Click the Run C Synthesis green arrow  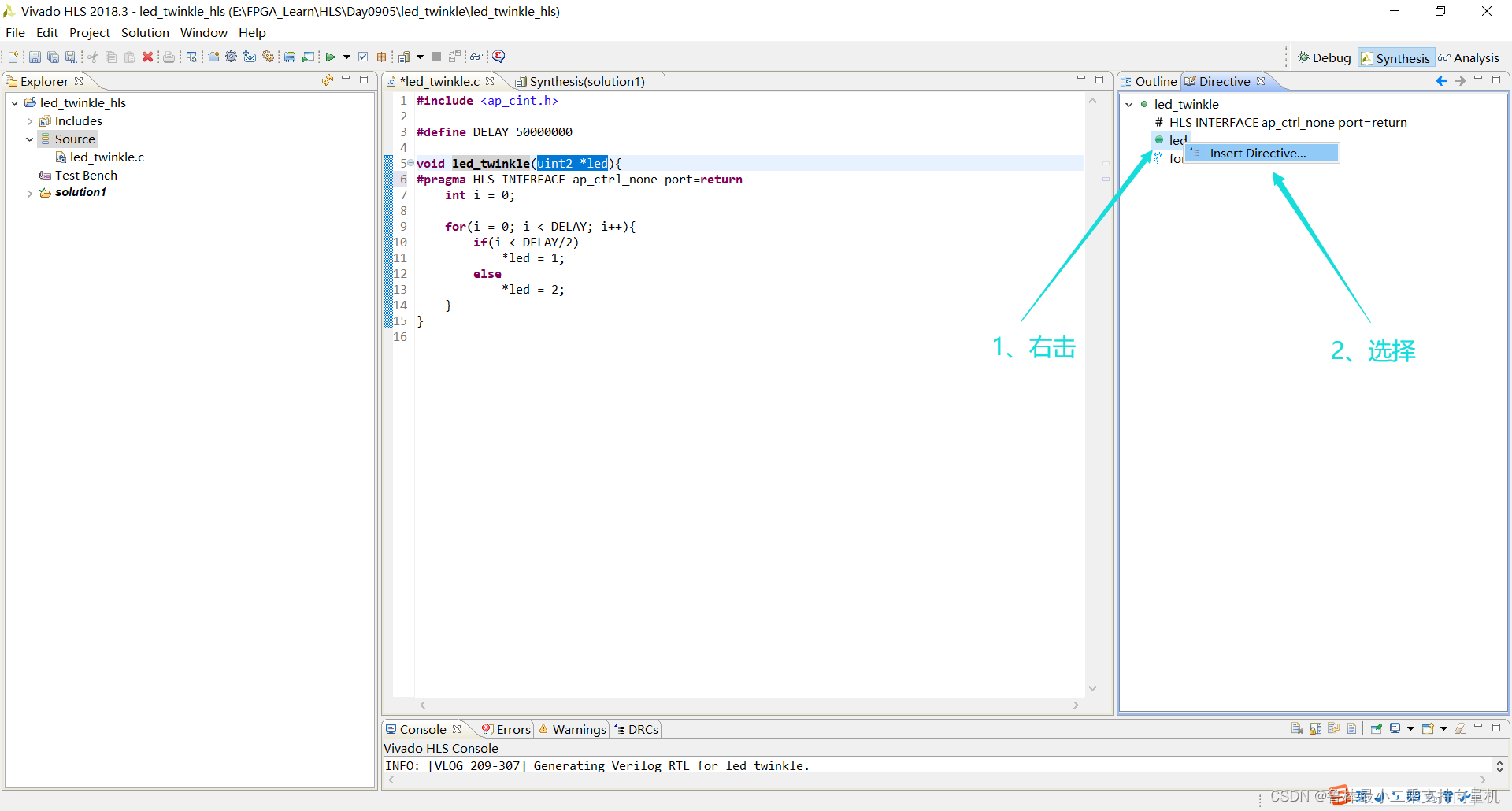[x=331, y=57]
